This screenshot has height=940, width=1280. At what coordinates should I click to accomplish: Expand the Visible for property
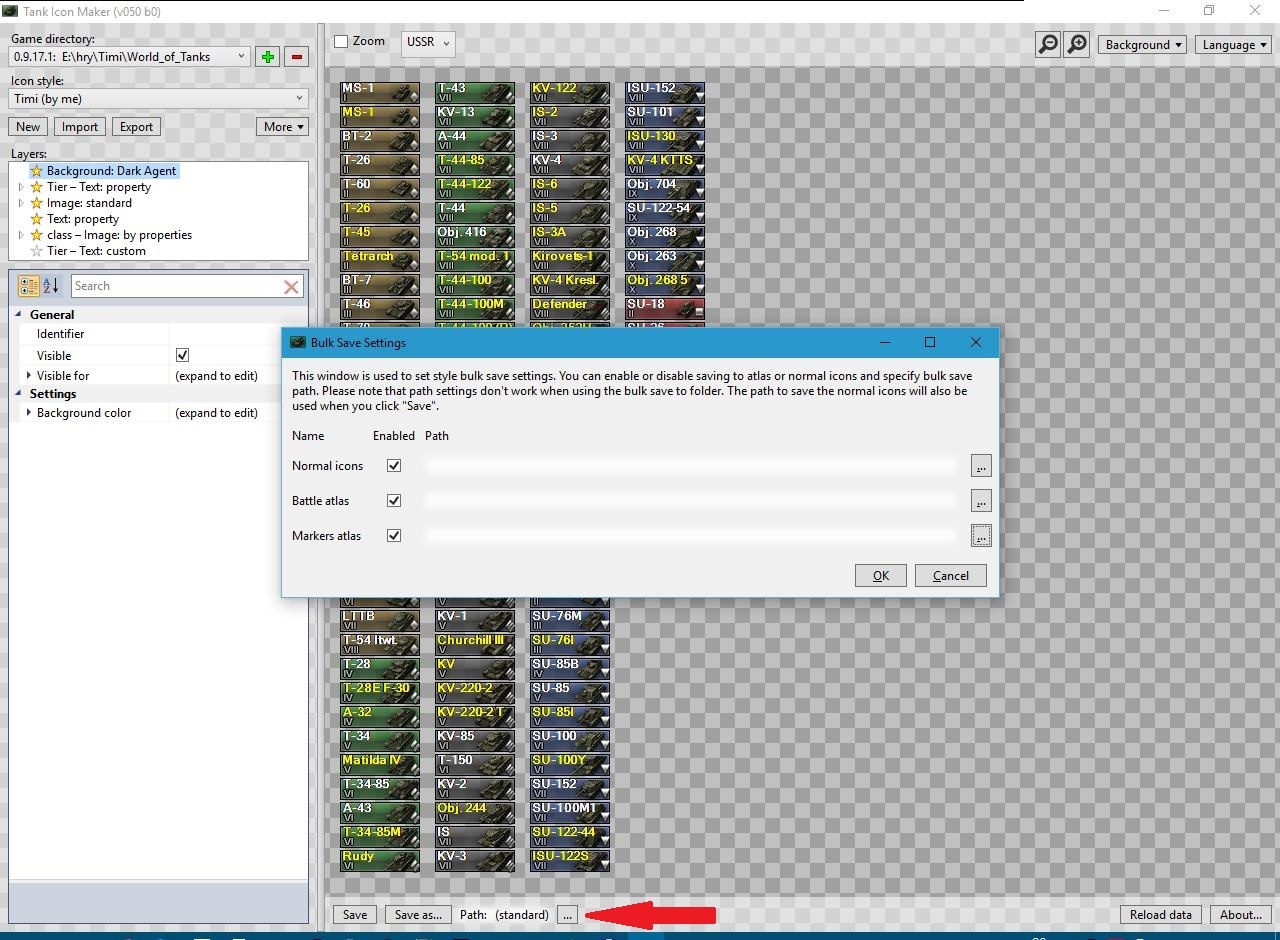tap(28, 376)
